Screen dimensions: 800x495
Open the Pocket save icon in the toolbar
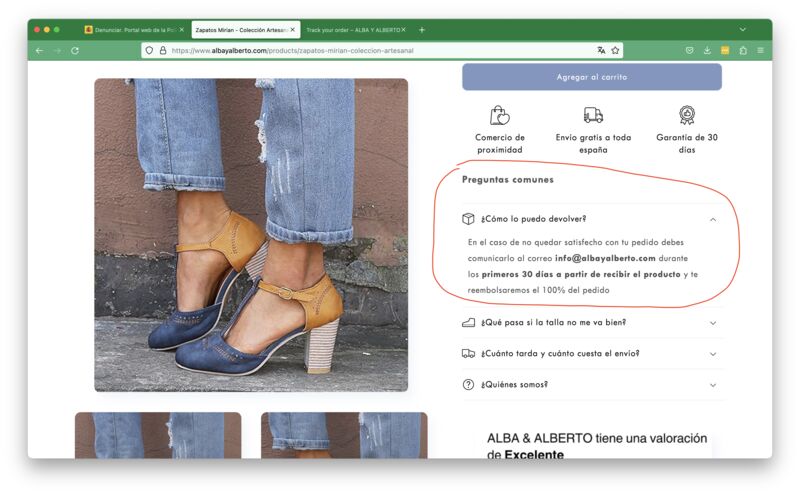pyautogui.click(x=689, y=50)
